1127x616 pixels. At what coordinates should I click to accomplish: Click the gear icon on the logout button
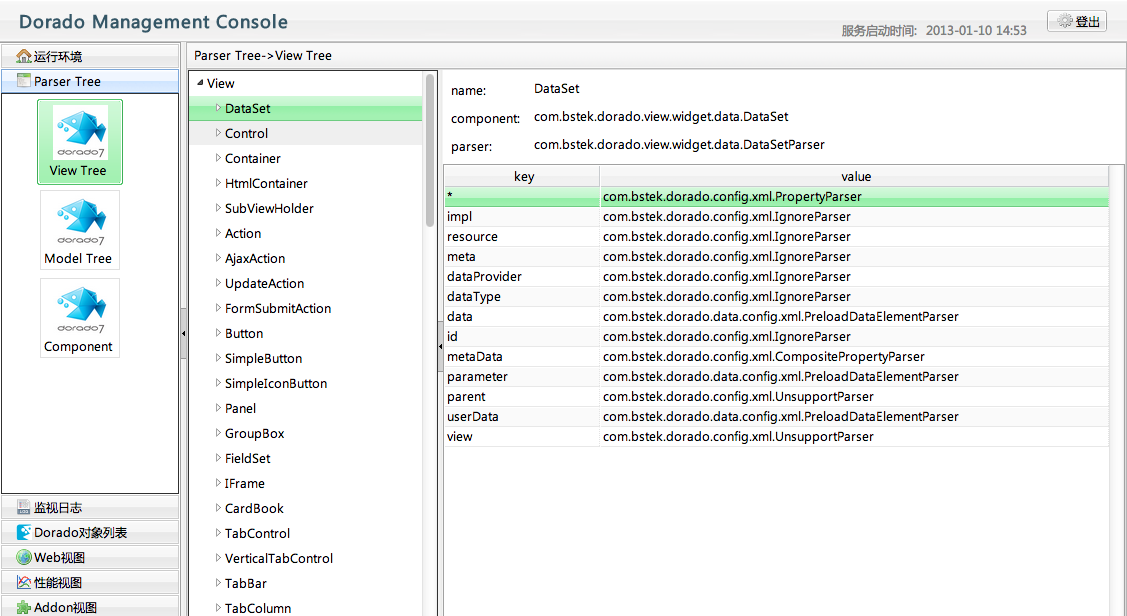pos(1065,21)
